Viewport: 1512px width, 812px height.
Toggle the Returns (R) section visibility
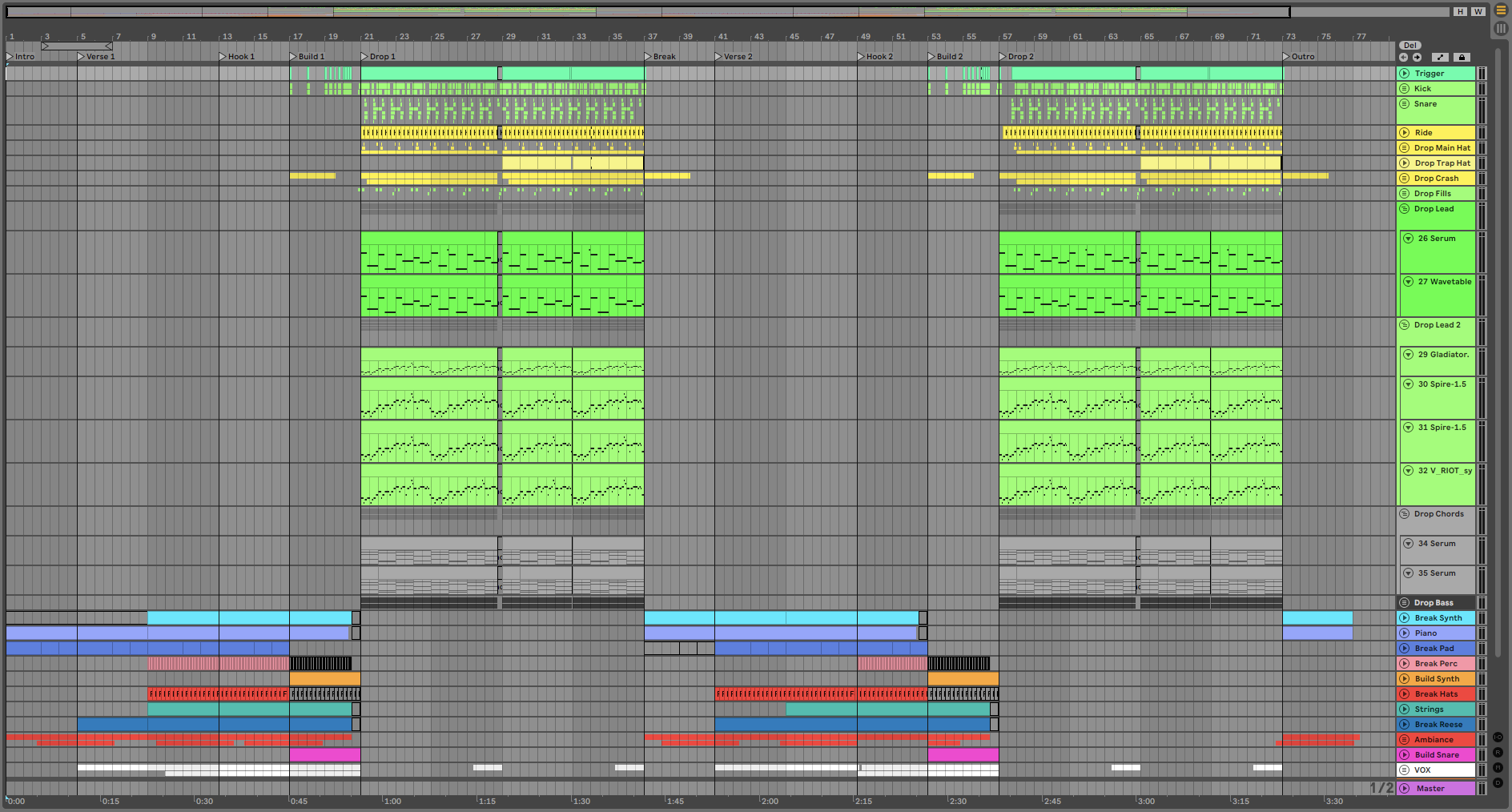[x=1498, y=753]
